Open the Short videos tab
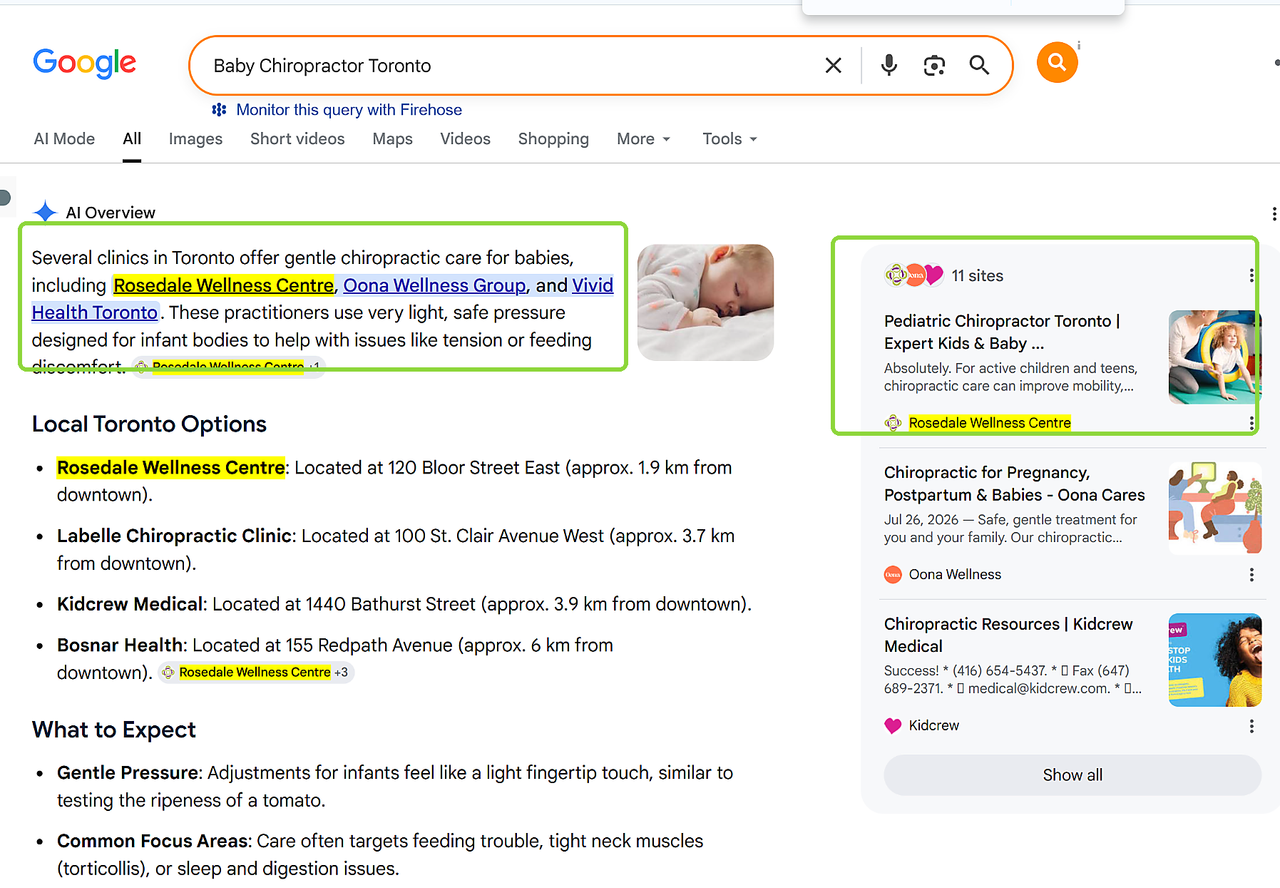Viewport: 1280px width, 888px height. pyautogui.click(x=297, y=139)
